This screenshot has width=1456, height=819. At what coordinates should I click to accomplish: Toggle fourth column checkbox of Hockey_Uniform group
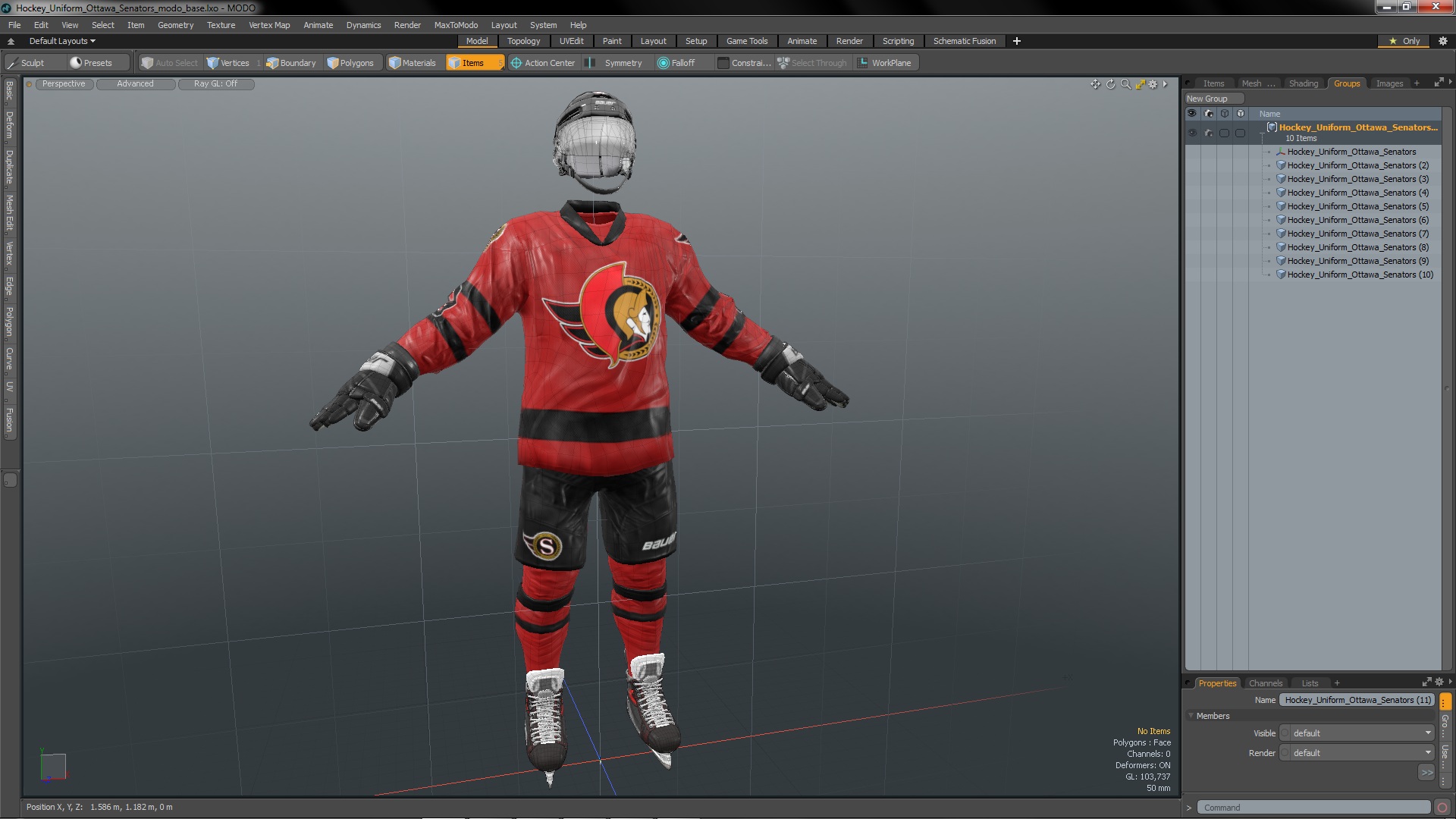click(x=1240, y=133)
